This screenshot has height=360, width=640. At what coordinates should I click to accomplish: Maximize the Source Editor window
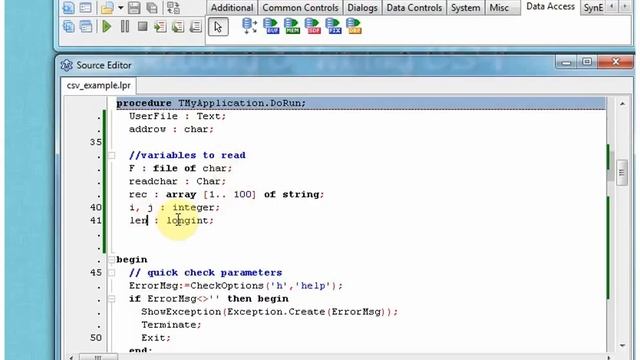[587, 62]
